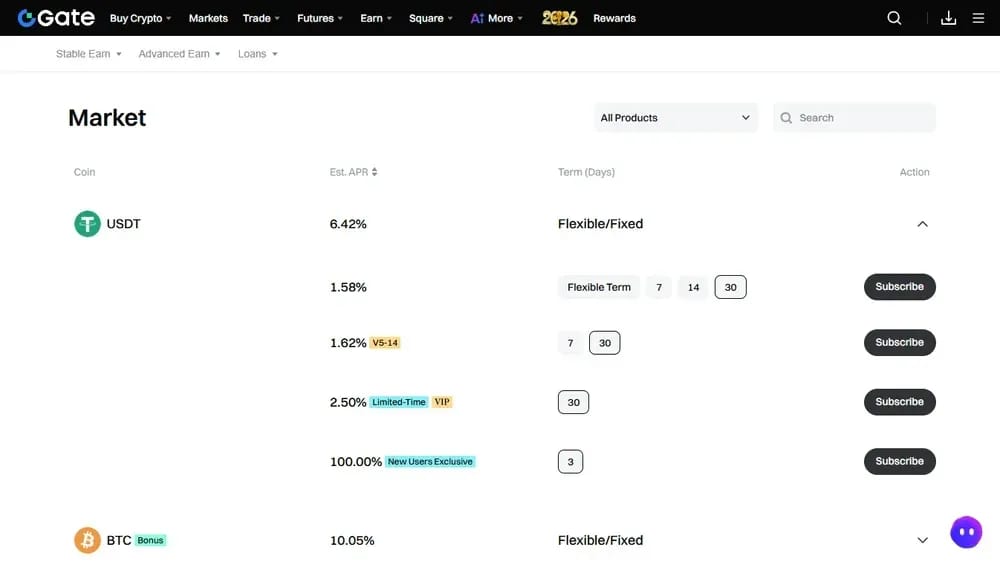The height and width of the screenshot is (571, 1000).
Task: Select 30-day term in 2.50% row
Action: tap(573, 402)
